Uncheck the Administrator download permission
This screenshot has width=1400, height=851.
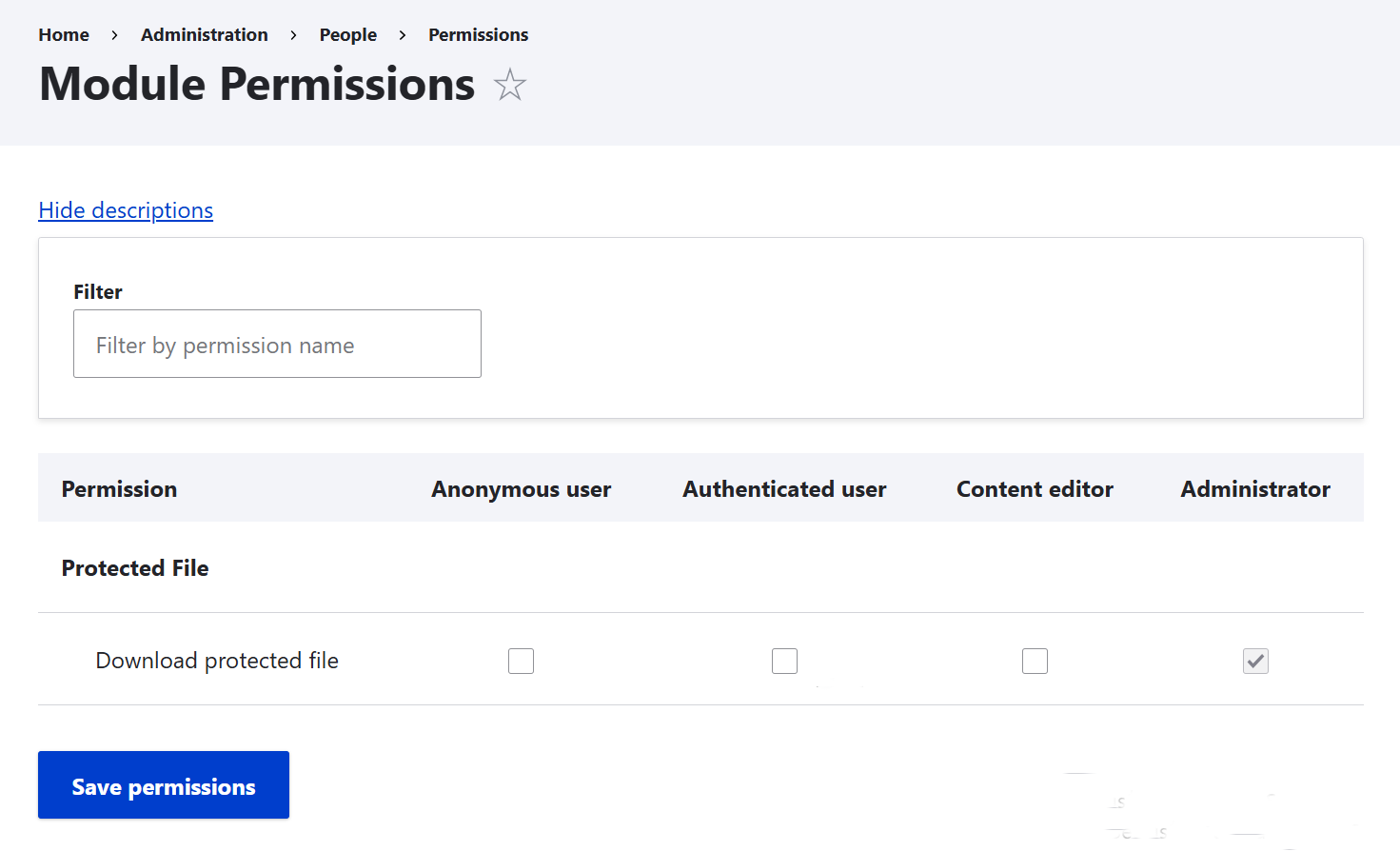click(x=1255, y=660)
